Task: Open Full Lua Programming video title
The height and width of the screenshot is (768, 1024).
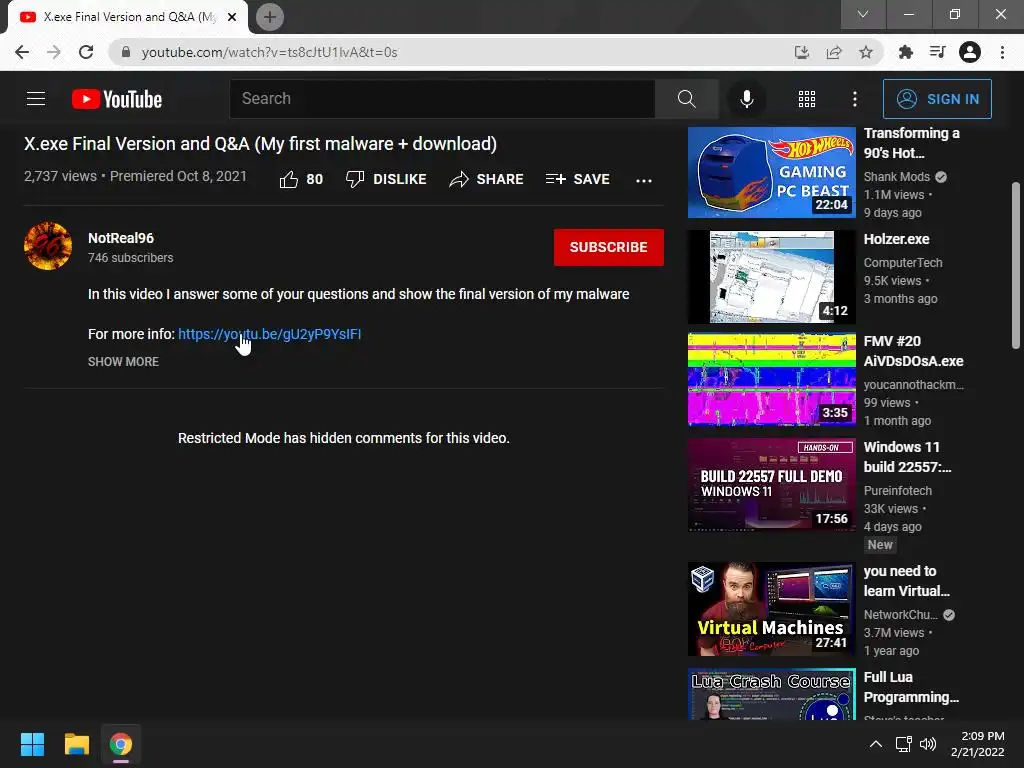Action: tap(911, 687)
